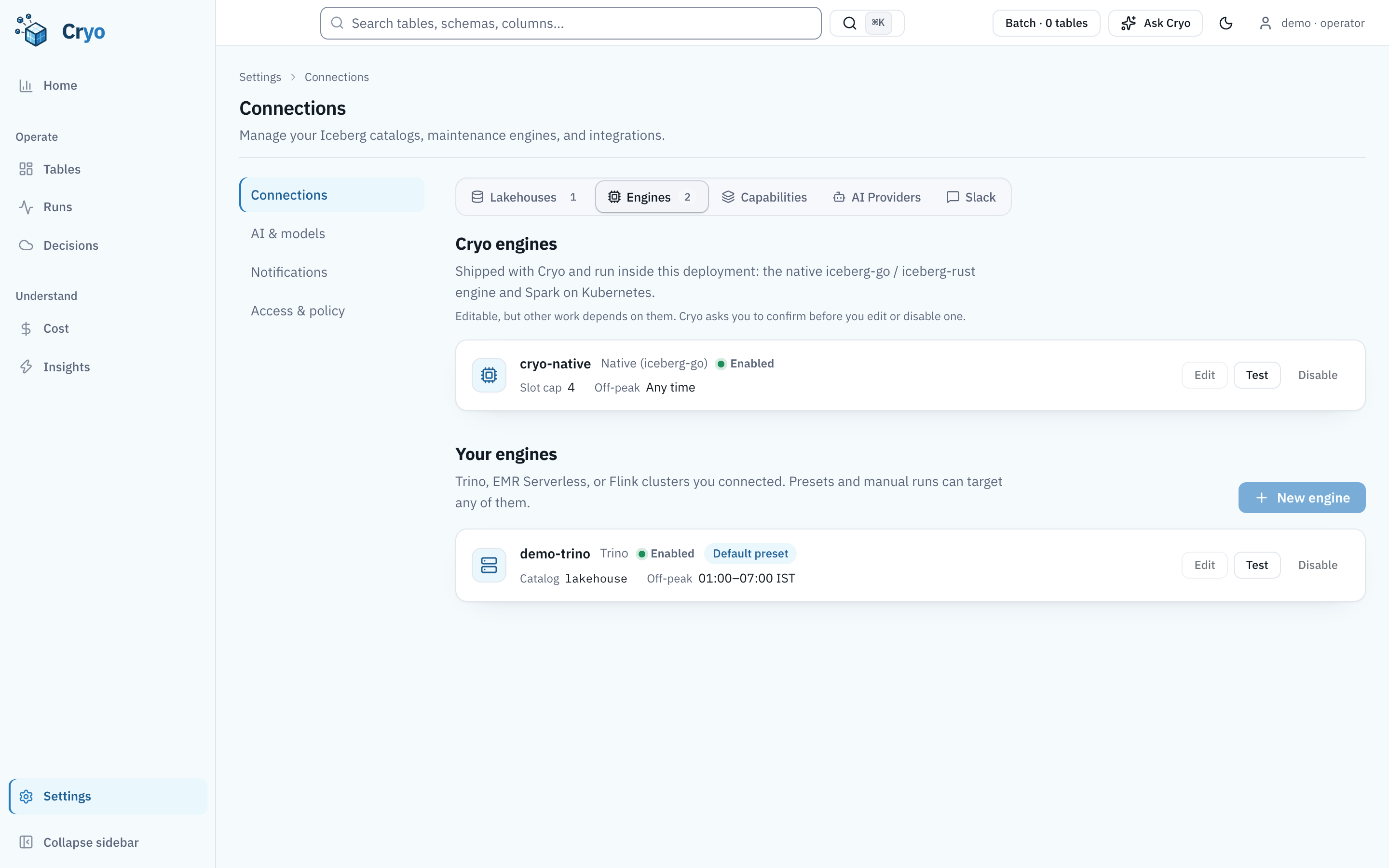Click the 01:00–07:00 IST off-peak value
Viewport: 1389px width, 868px height.
tap(747, 578)
